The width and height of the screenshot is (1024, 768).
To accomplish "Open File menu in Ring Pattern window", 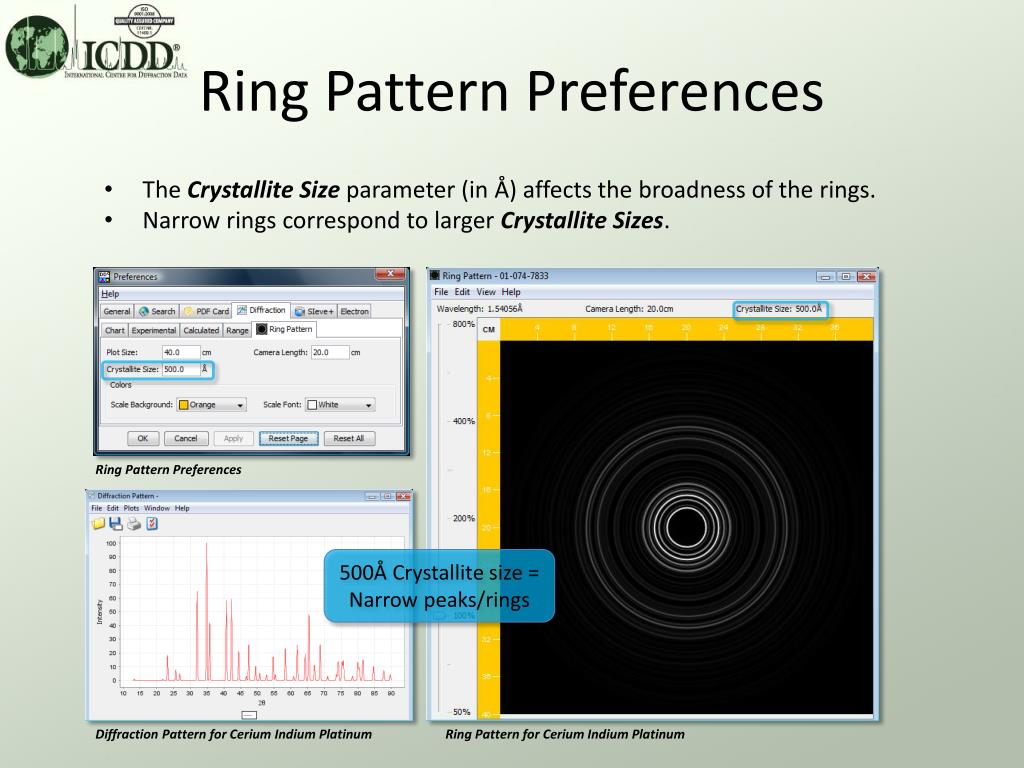I will 441,292.
